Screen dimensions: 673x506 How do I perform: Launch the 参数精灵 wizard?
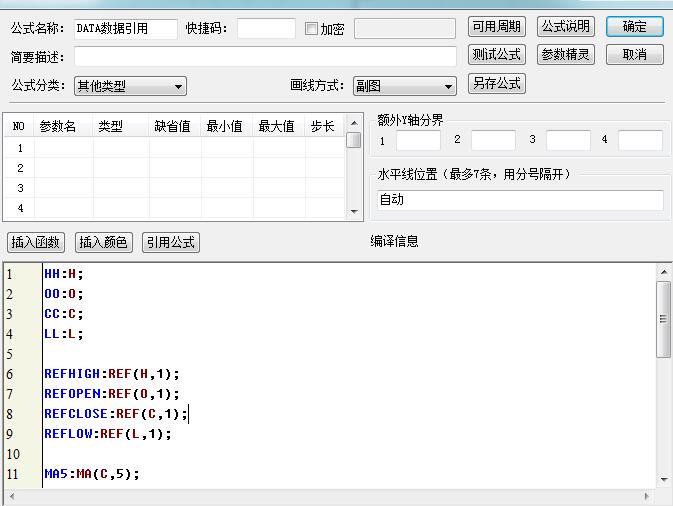click(x=566, y=55)
